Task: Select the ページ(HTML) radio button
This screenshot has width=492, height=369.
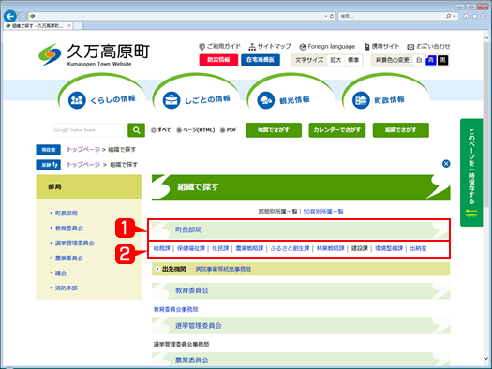Action: click(179, 130)
